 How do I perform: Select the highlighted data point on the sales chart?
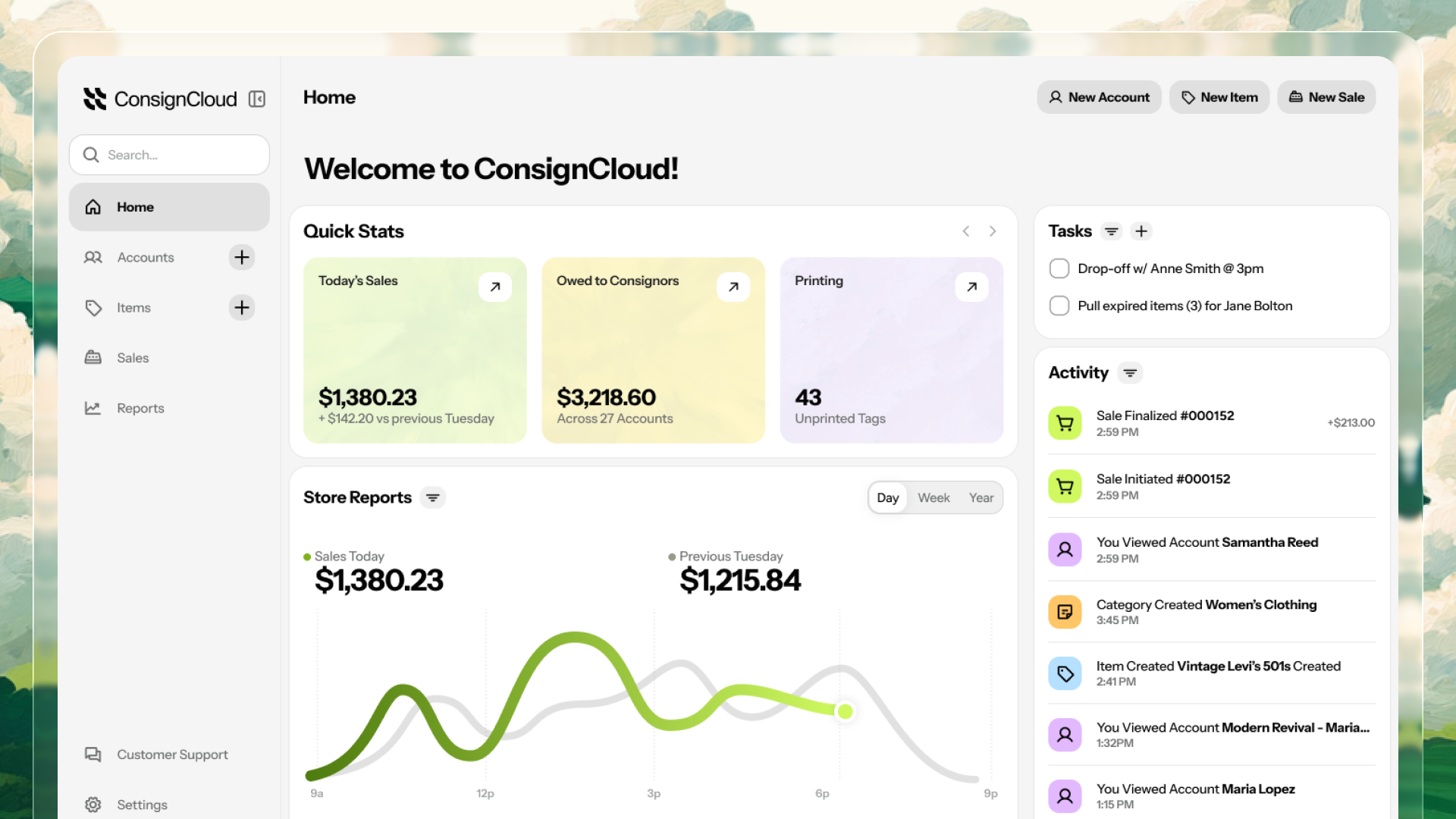click(845, 711)
